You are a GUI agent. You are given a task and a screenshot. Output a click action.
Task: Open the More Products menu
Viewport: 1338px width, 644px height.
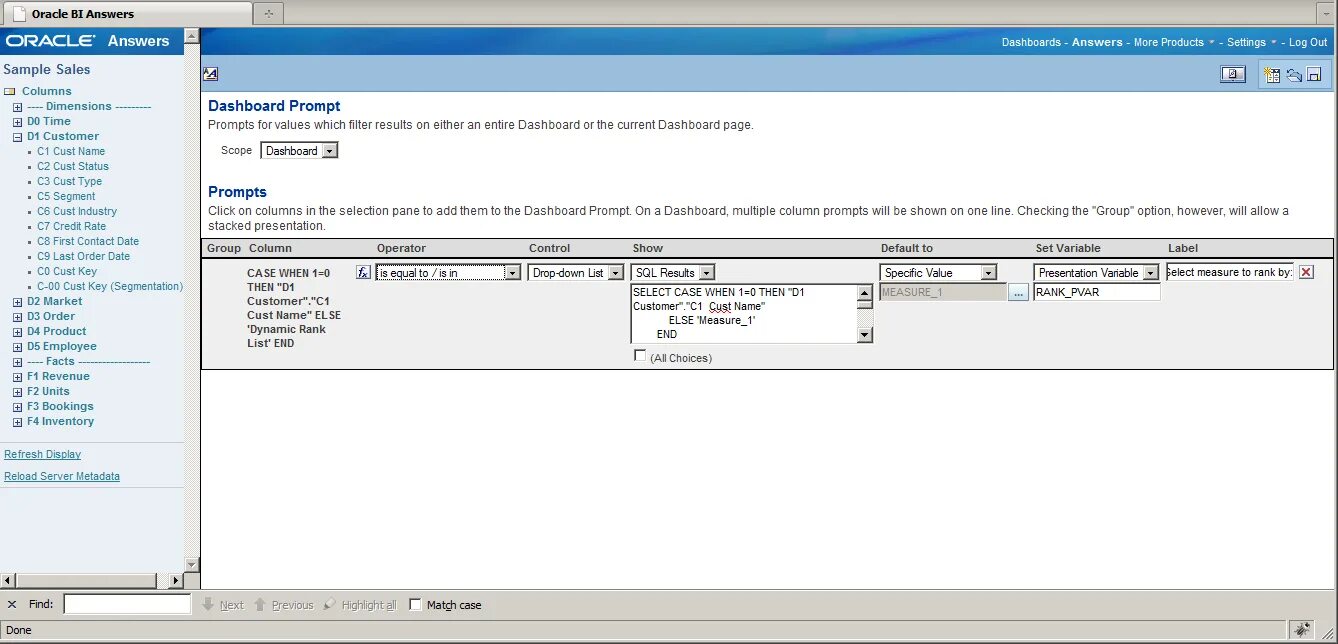(1174, 42)
